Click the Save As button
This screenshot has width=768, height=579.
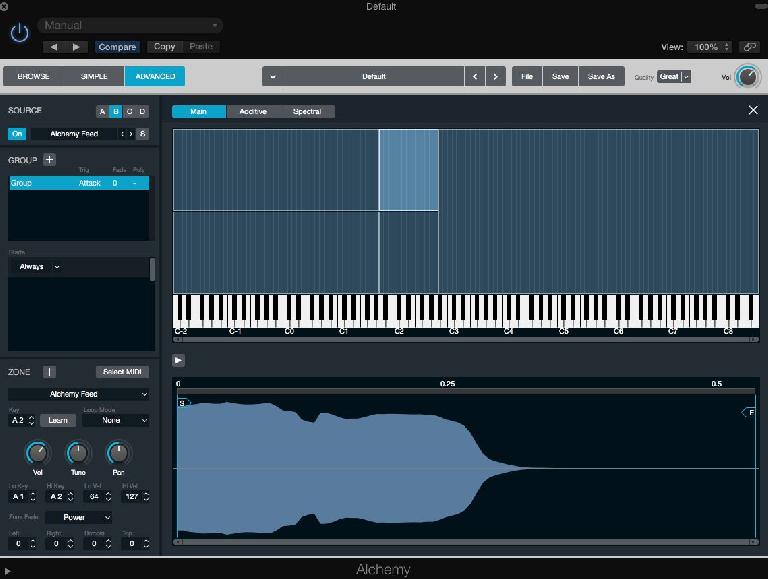(601, 76)
